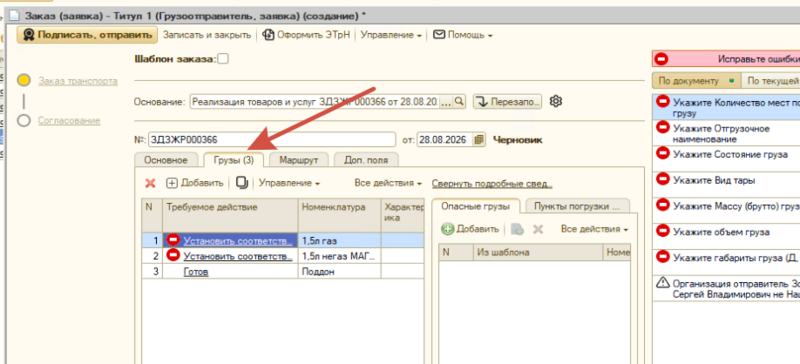This screenshot has height=364, width=800.
Task: Open the top Управление dropdown menu
Action: tap(391, 35)
